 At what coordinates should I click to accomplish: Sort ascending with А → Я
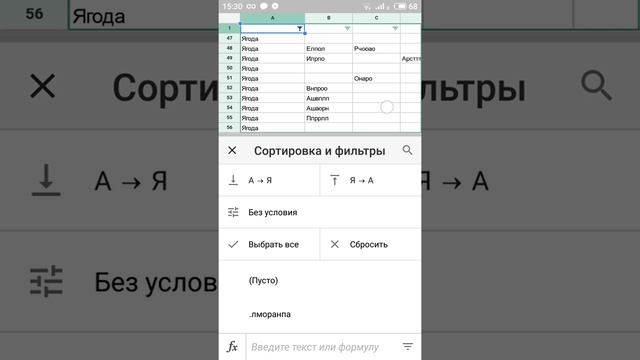tap(269, 180)
